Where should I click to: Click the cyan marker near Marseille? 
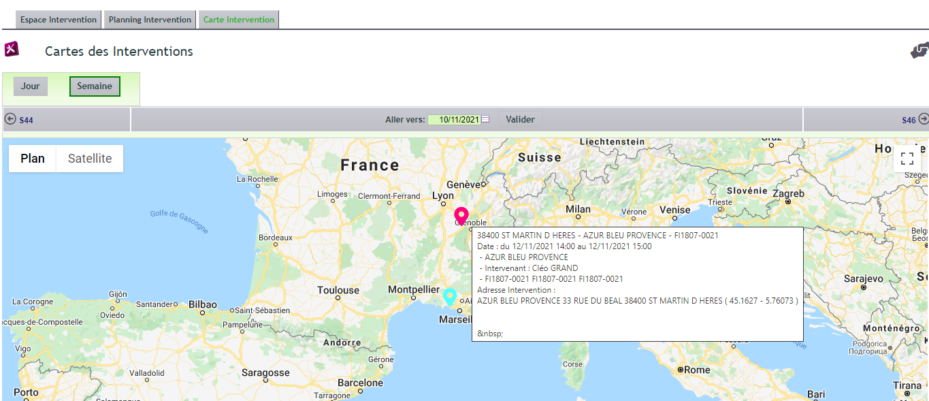(450, 296)
